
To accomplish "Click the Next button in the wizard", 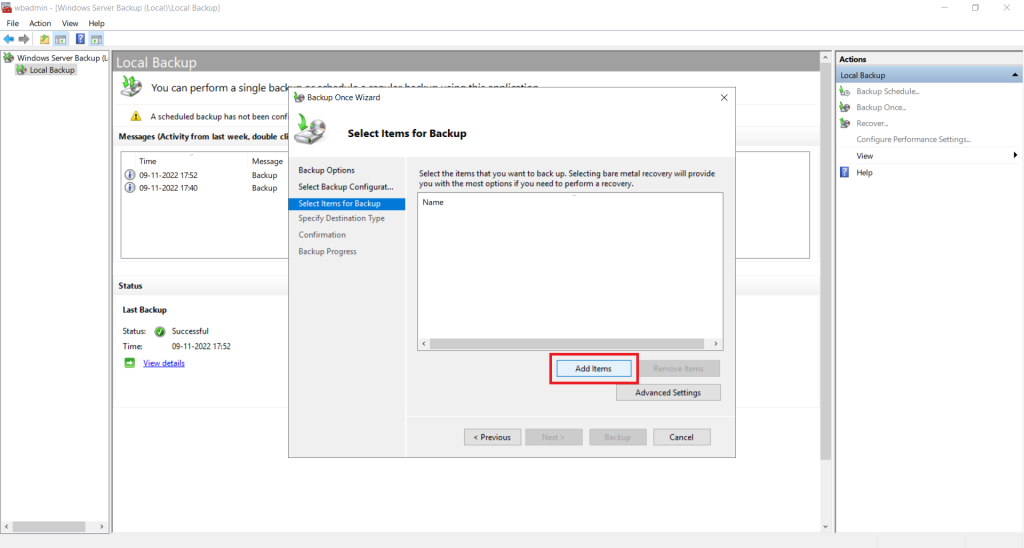I will point(554,437).
